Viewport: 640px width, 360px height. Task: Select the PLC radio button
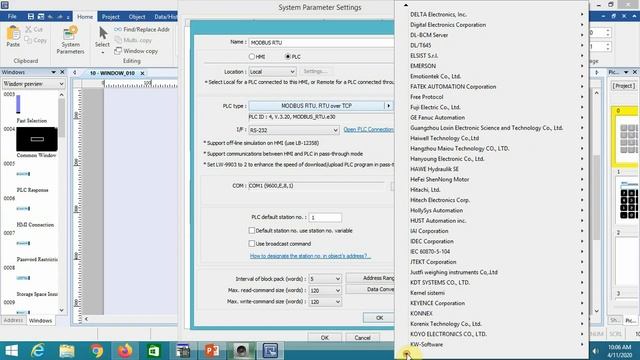coord(288,57)
